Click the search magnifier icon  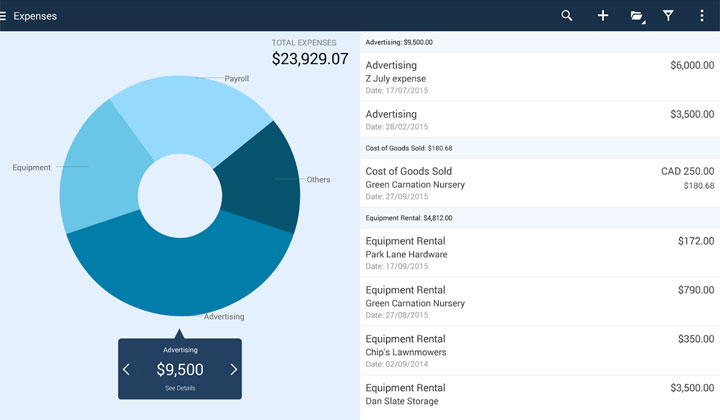pos(567,16)
